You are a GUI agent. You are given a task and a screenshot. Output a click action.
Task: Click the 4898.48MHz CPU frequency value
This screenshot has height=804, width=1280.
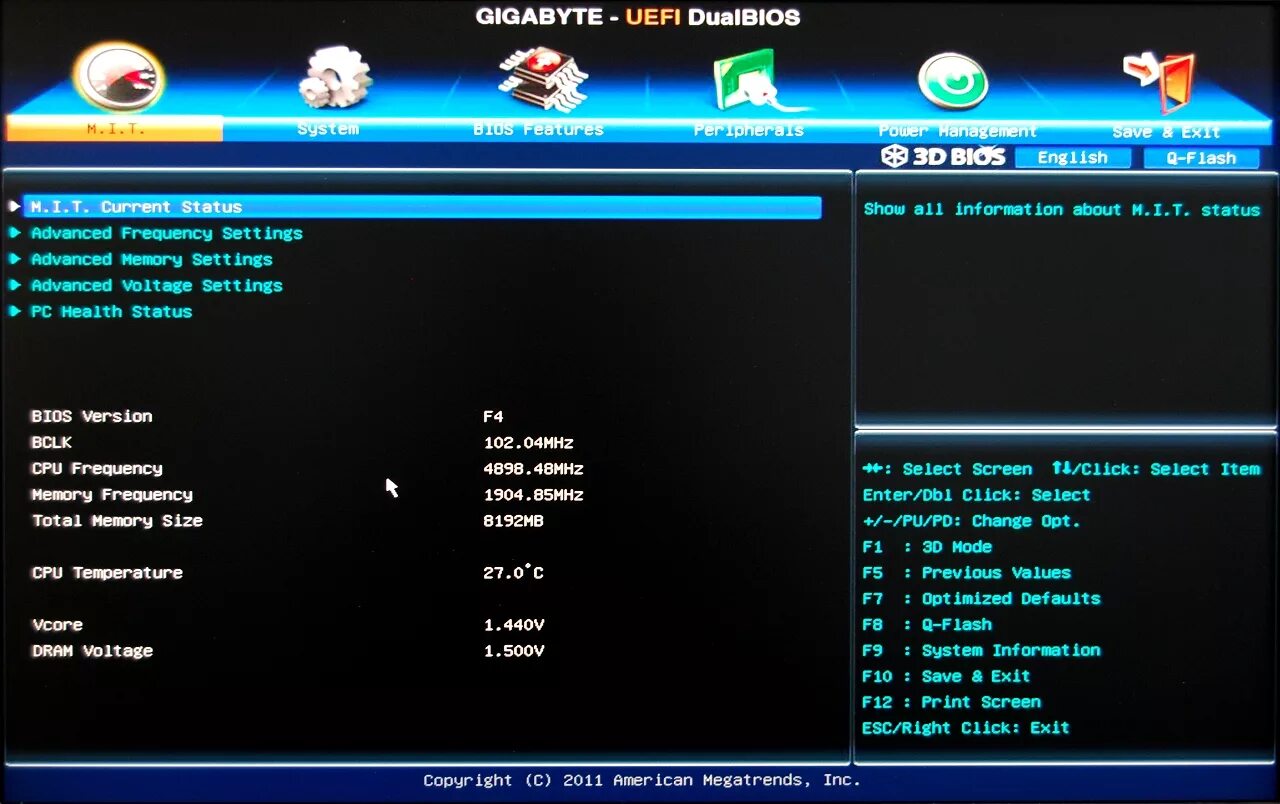[x=534, y=468]
